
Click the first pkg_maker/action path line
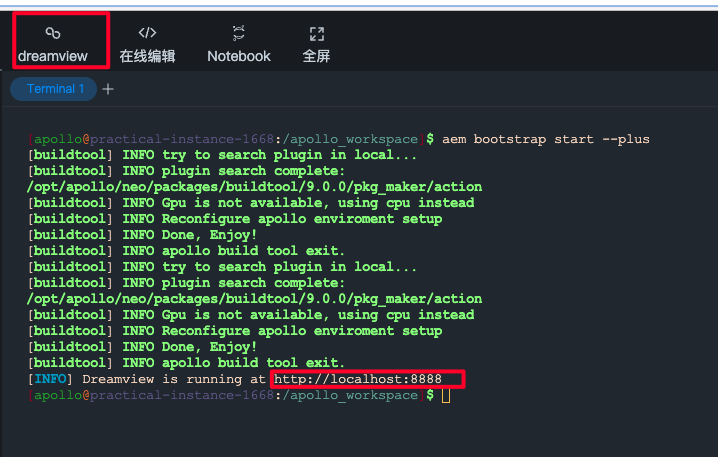[254, 187]
